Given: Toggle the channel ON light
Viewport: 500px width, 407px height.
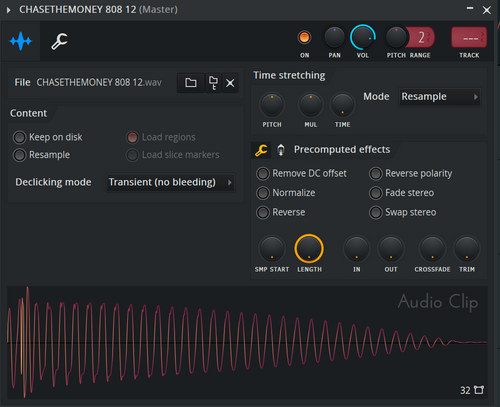Looking at the screenshot, I should 304,37.
